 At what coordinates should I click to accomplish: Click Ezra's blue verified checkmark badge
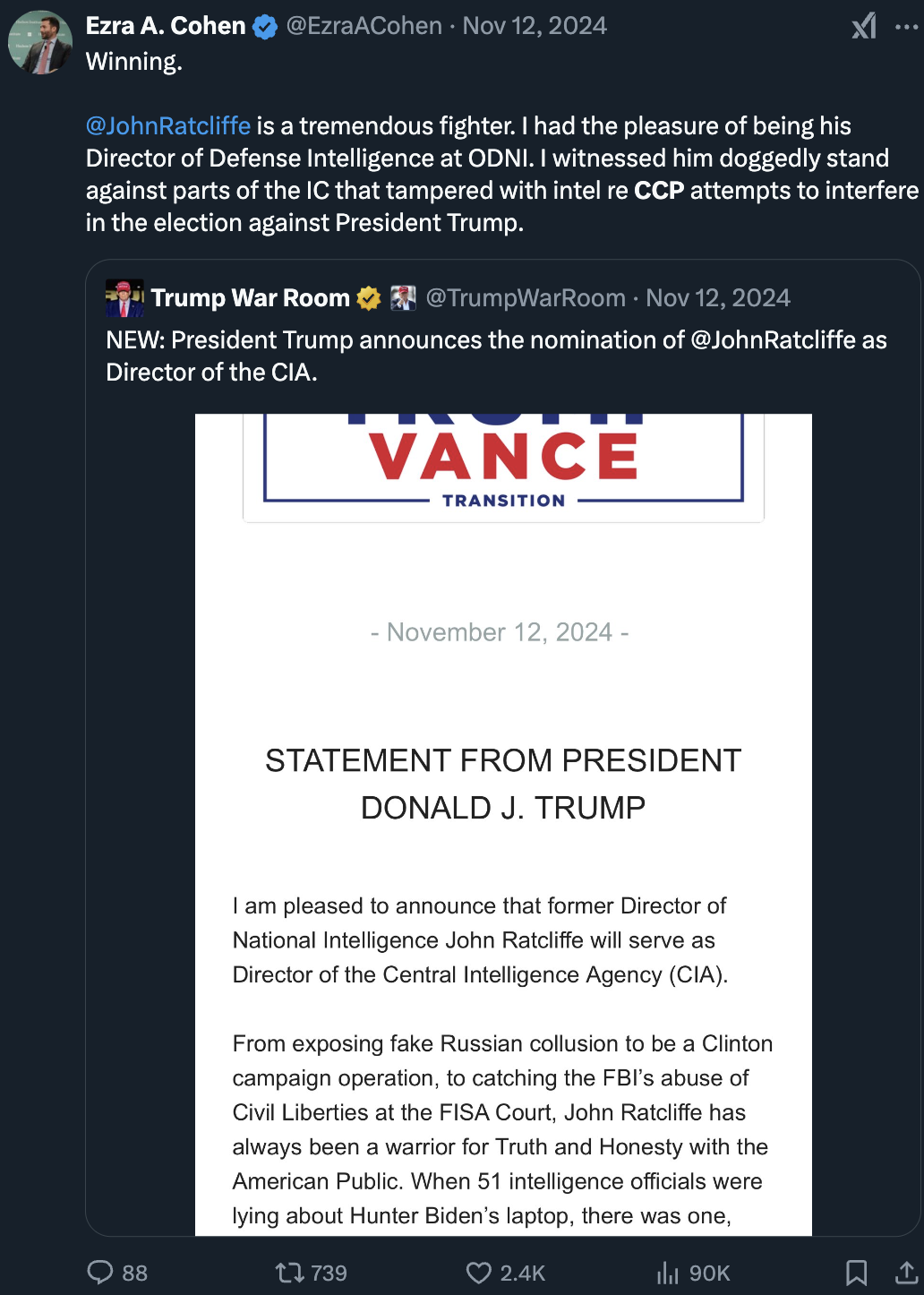pyautogui.click(x=265, y=27)
